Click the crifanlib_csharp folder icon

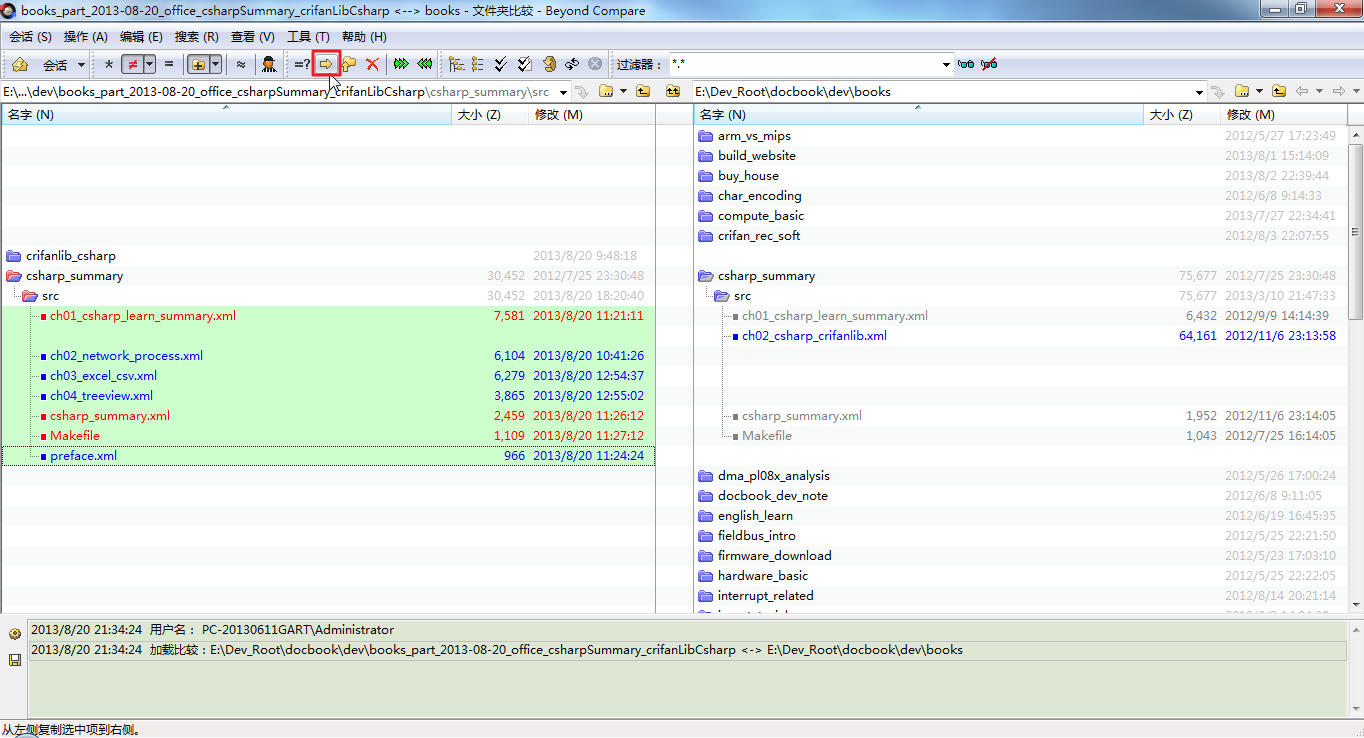click(14, 256)
